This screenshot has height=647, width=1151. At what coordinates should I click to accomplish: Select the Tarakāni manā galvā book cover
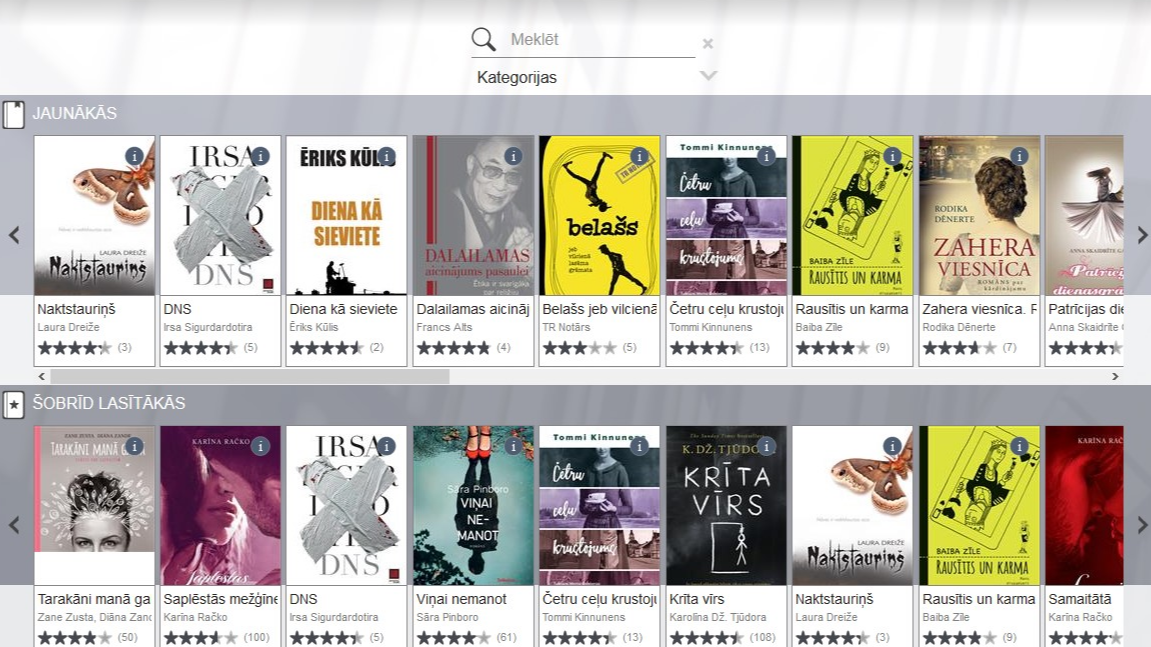[x=94, y=505]
